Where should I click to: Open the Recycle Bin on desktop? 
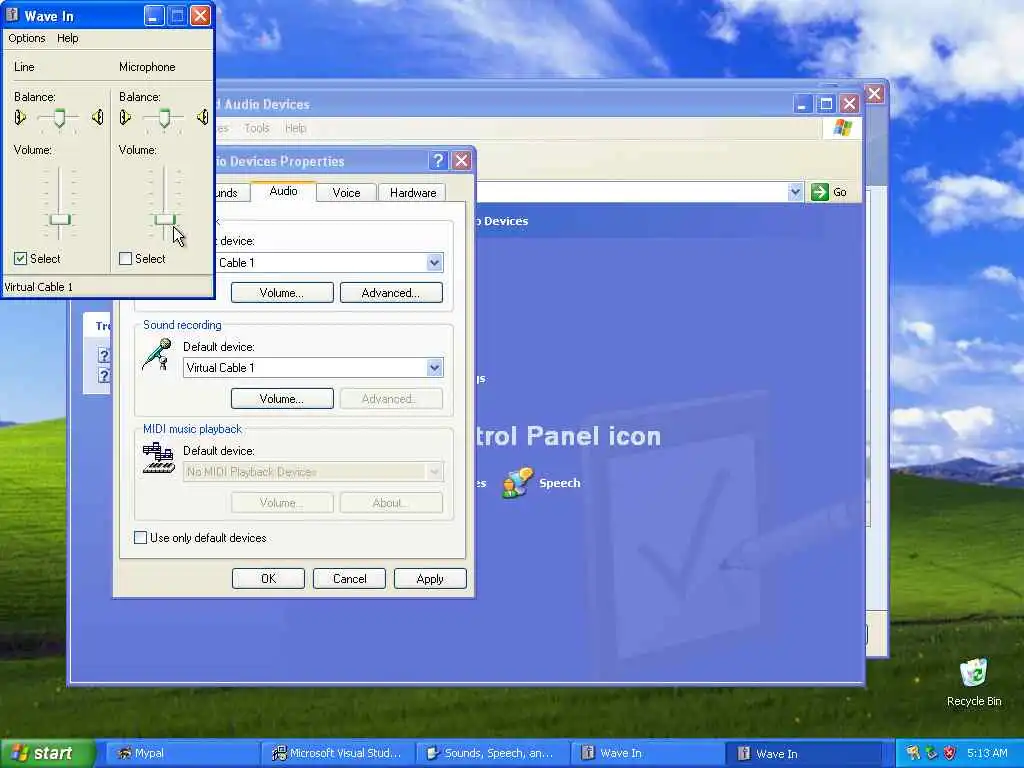[974, 682]
